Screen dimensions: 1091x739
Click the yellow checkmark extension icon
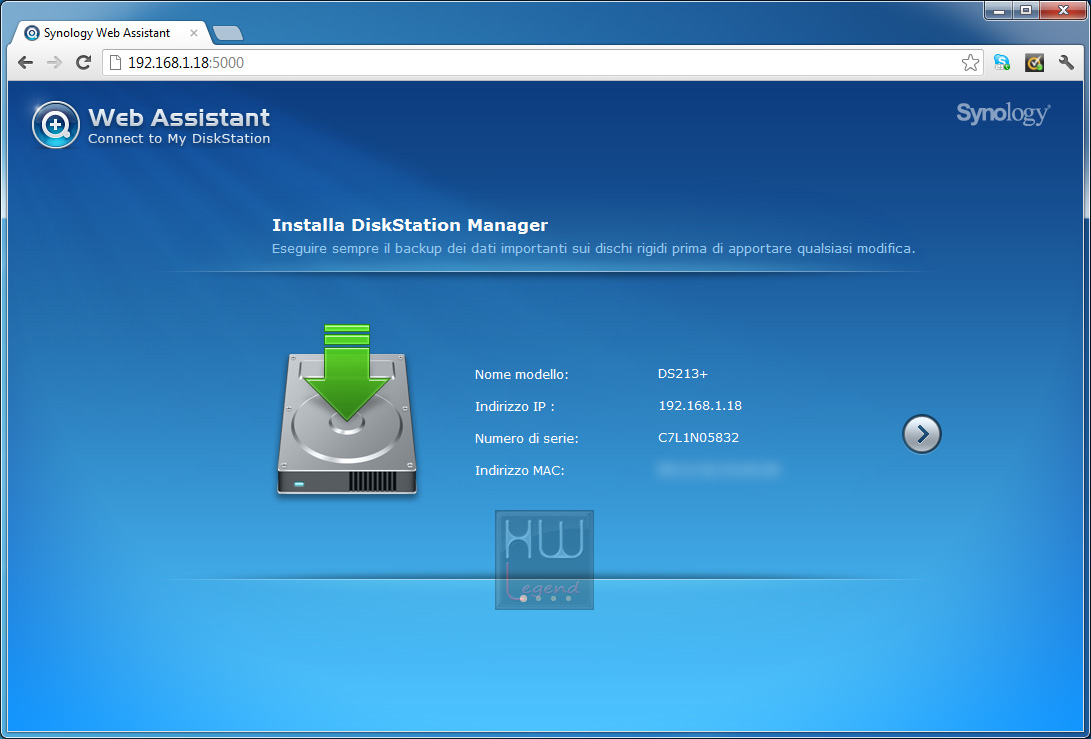1034,63
